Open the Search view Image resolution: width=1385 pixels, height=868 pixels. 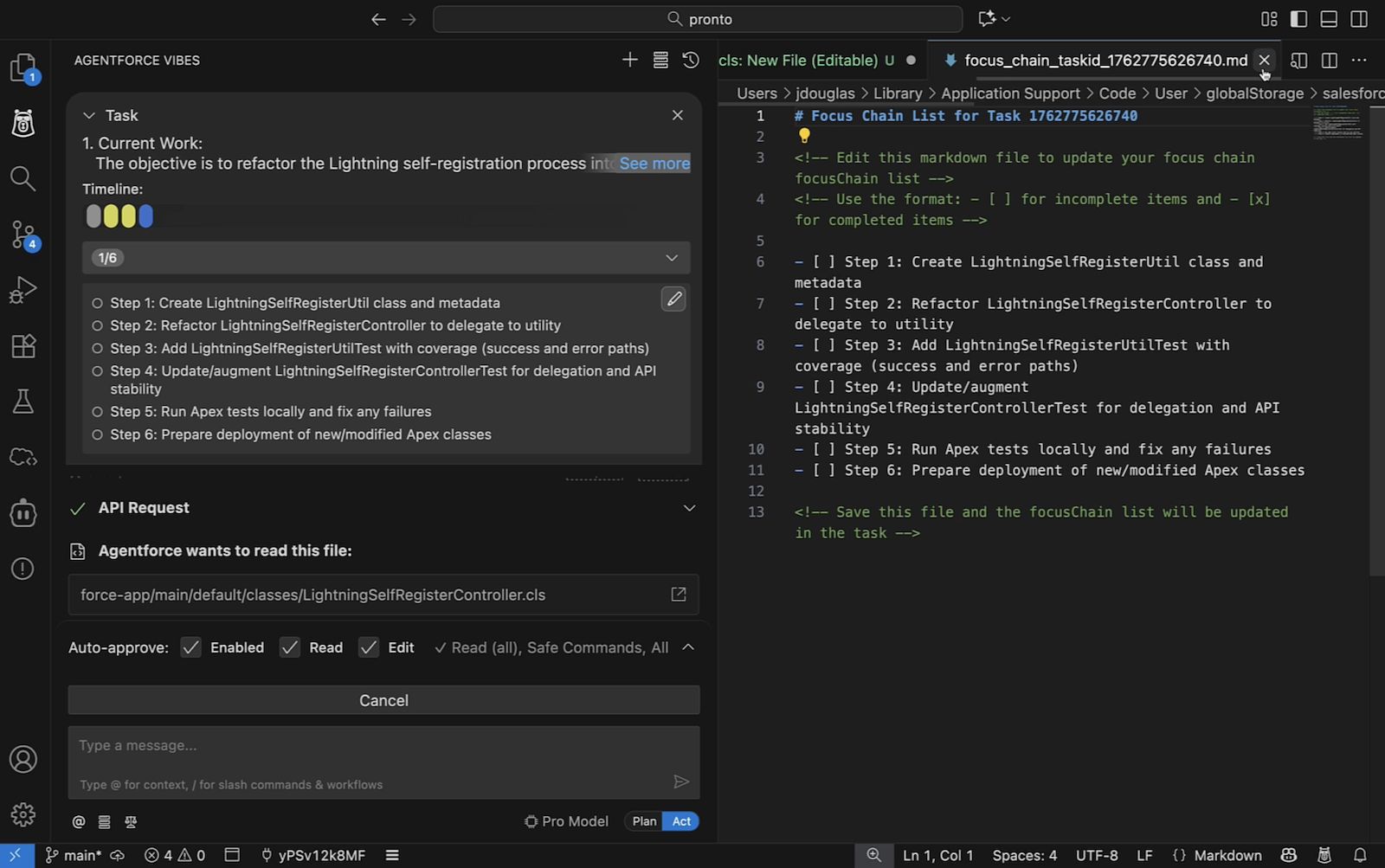click(23, 178)
